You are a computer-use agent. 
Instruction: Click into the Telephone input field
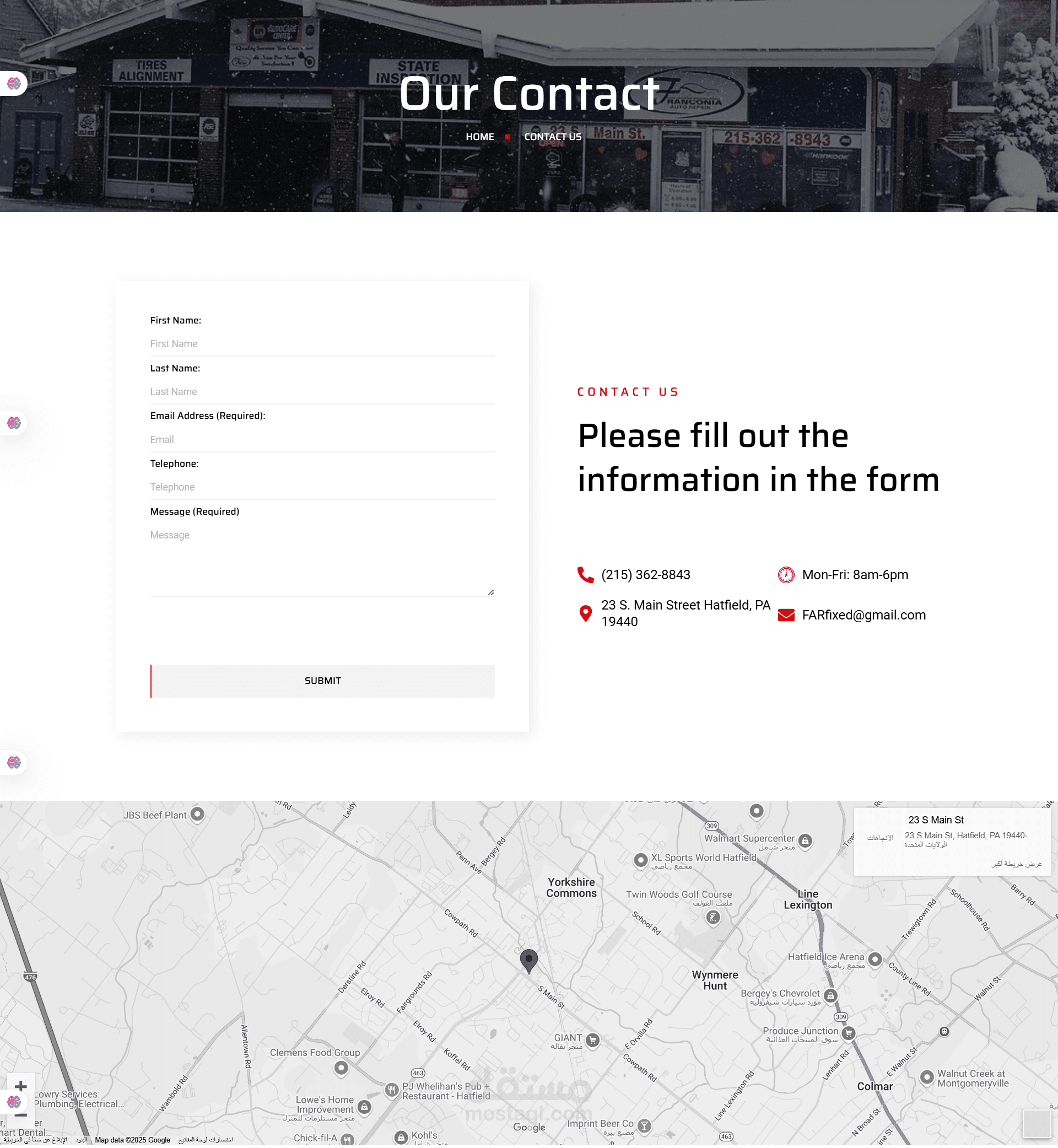click(x=322, y=488)
